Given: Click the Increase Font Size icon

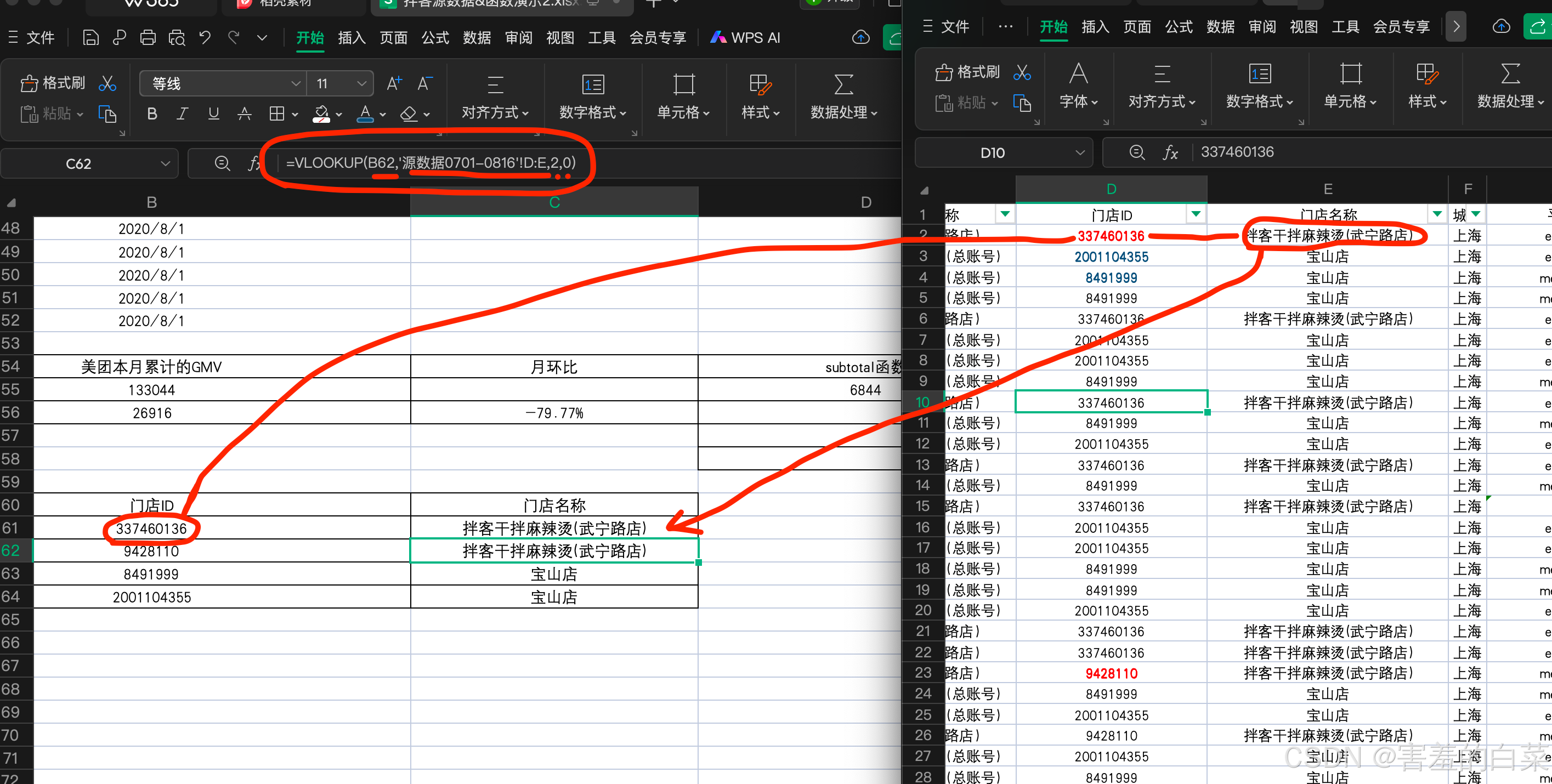Looking at the screenshot, I should pos(394,83).
